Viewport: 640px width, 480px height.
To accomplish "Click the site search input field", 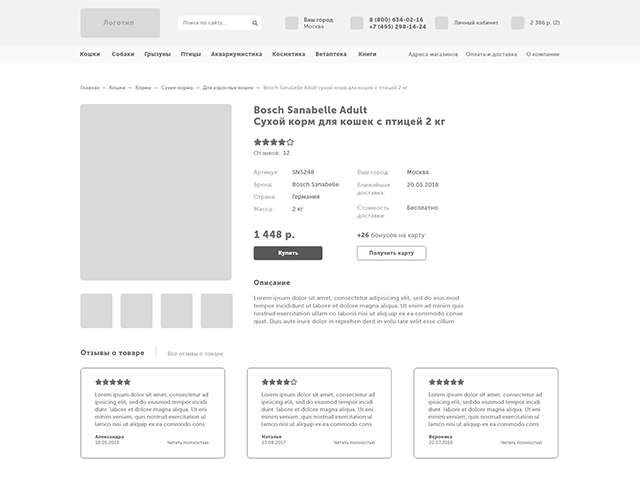I will click(212, 22).
